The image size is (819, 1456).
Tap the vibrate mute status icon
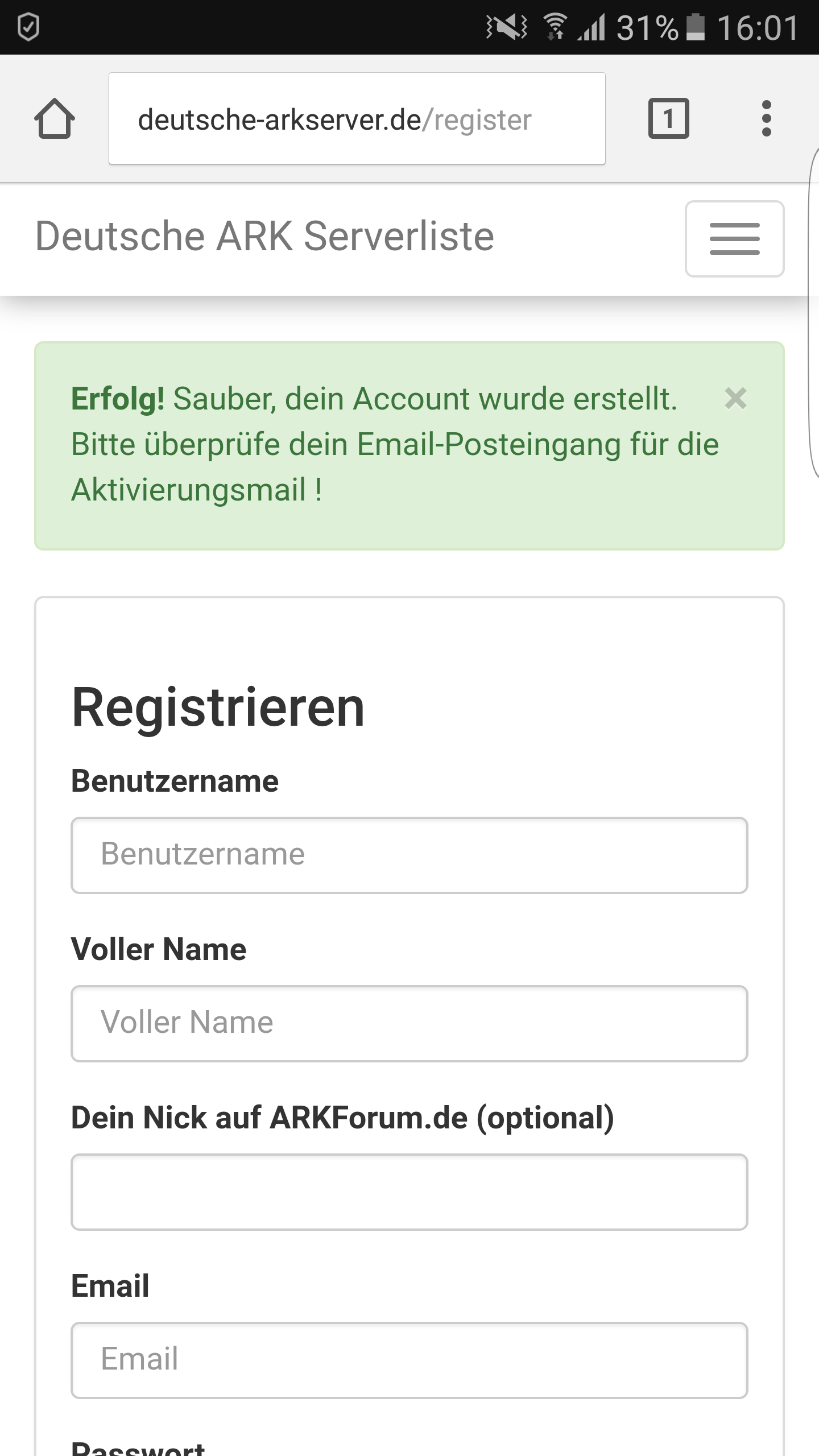506,27
